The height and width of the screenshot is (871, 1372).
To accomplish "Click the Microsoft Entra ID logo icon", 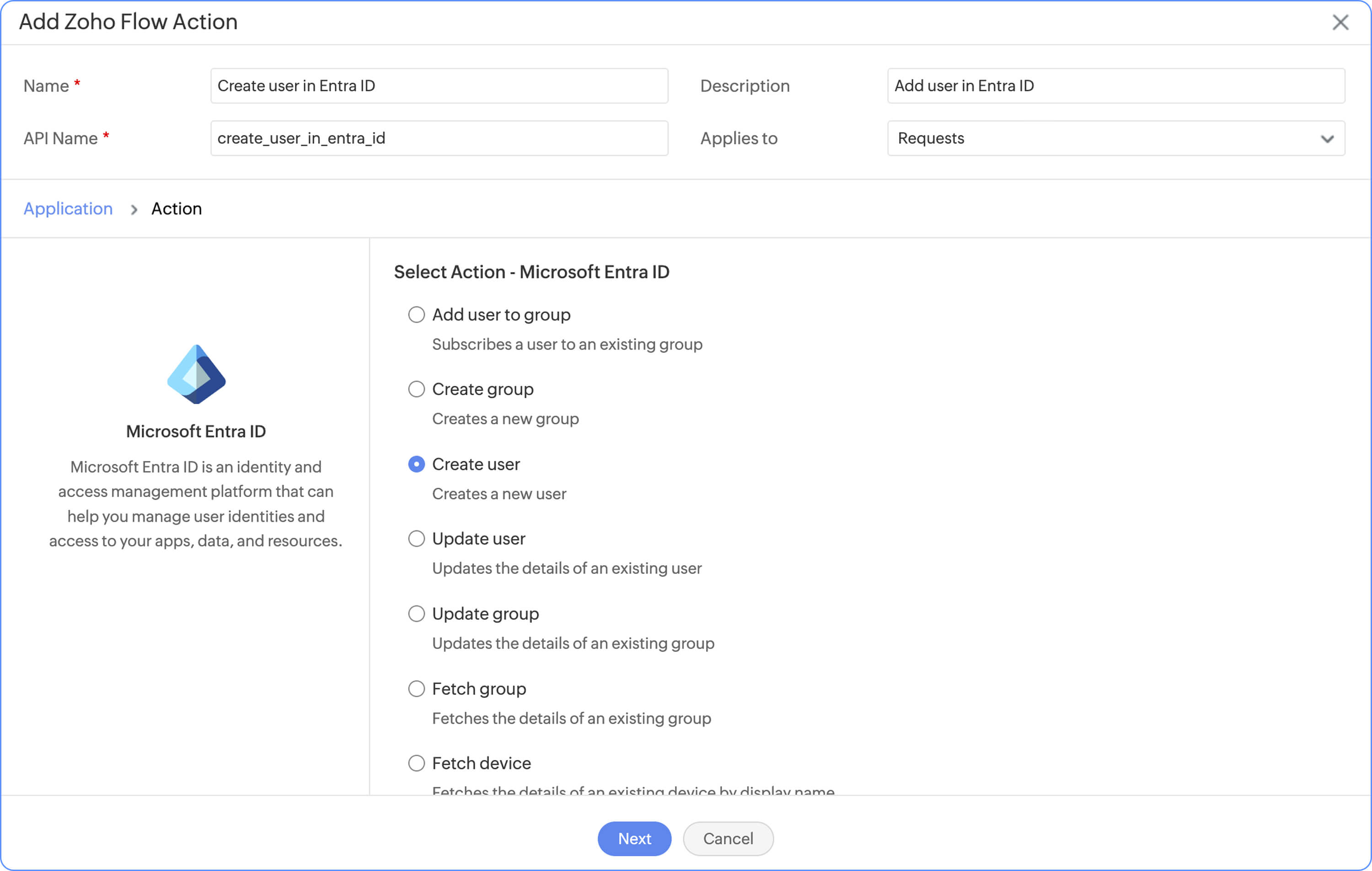I will tap(196, 374).
